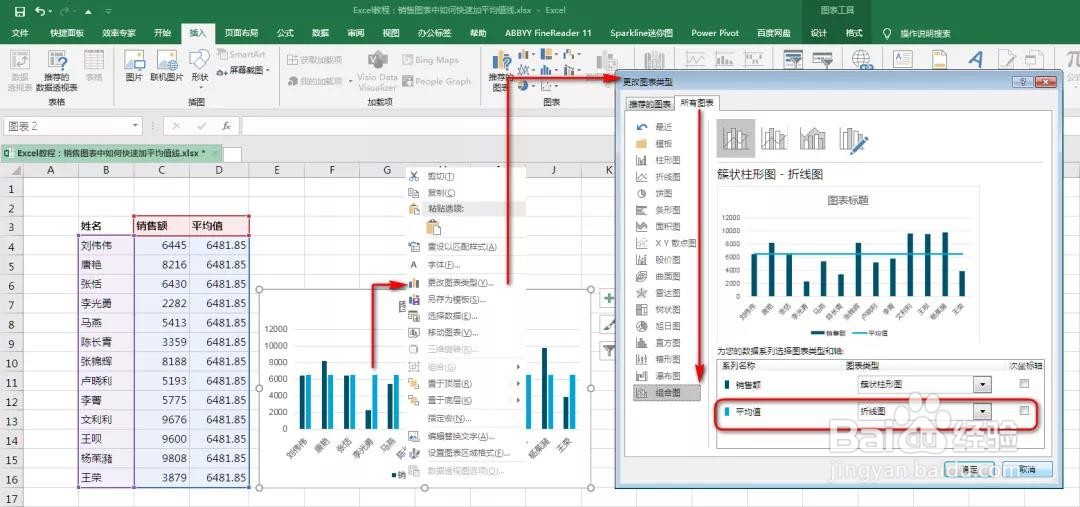Choose 更改图表类型(Y) in context menu
1080x507 pixels.
[x=461, y=282]
